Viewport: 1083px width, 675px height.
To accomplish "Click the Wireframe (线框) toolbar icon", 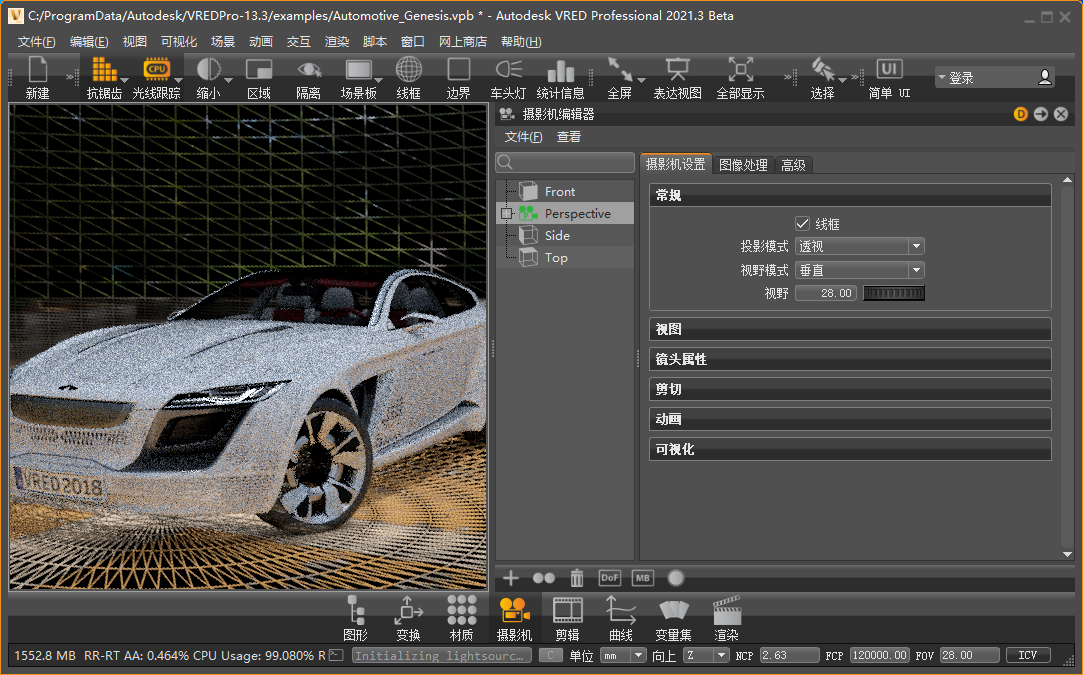I will click(408, 70).
